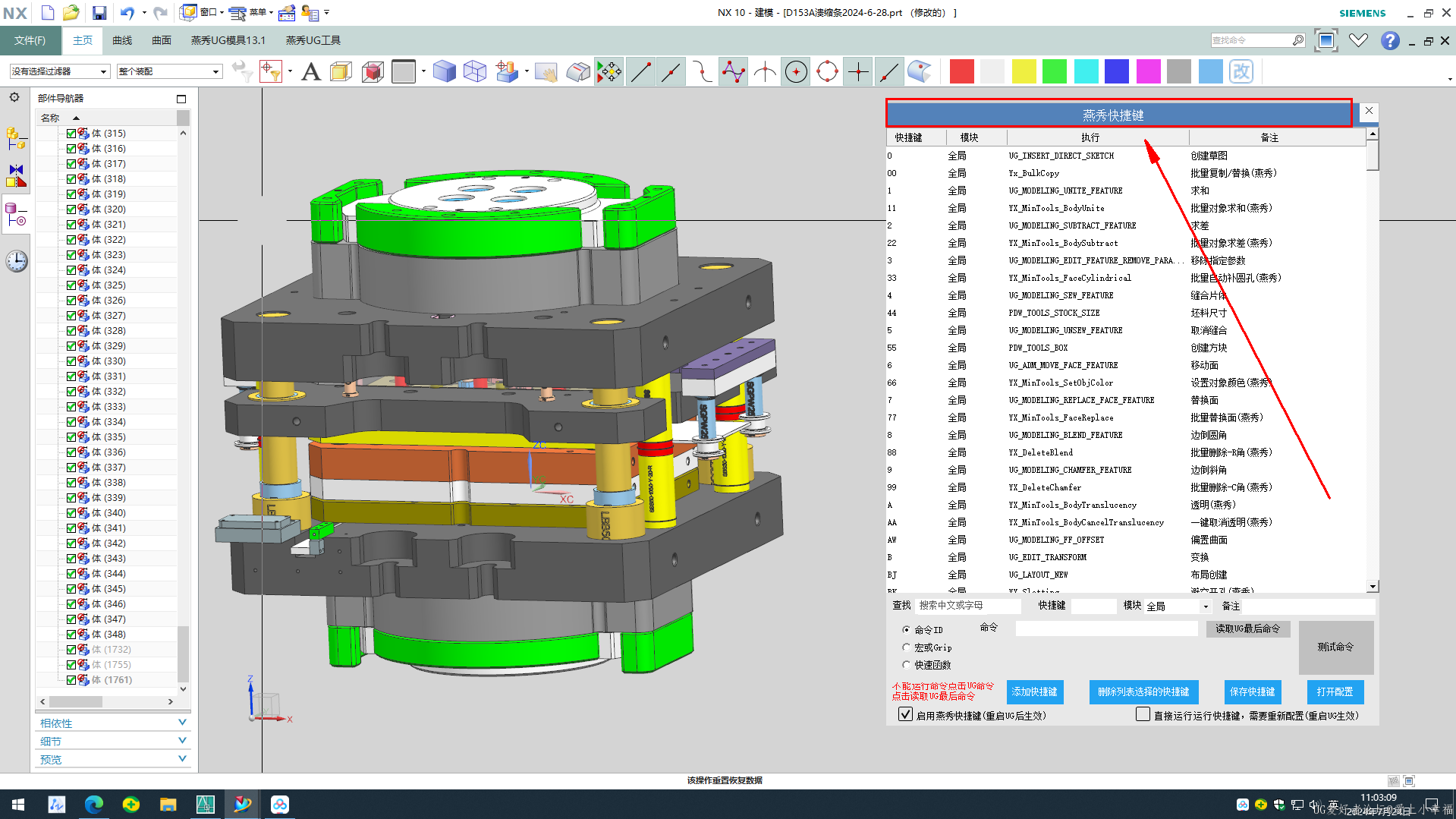The height and width of the screenshot is (819, 1456).
Task: Open the part navigator settings gear
Action: coord(14,97)
